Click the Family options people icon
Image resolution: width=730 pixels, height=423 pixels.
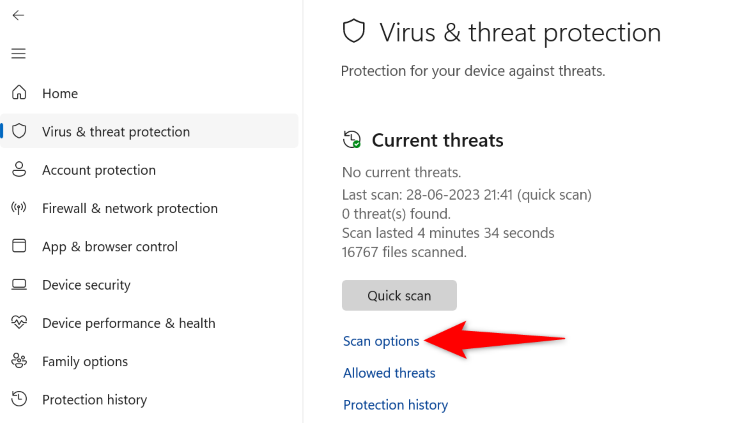(x=19, y=361)
